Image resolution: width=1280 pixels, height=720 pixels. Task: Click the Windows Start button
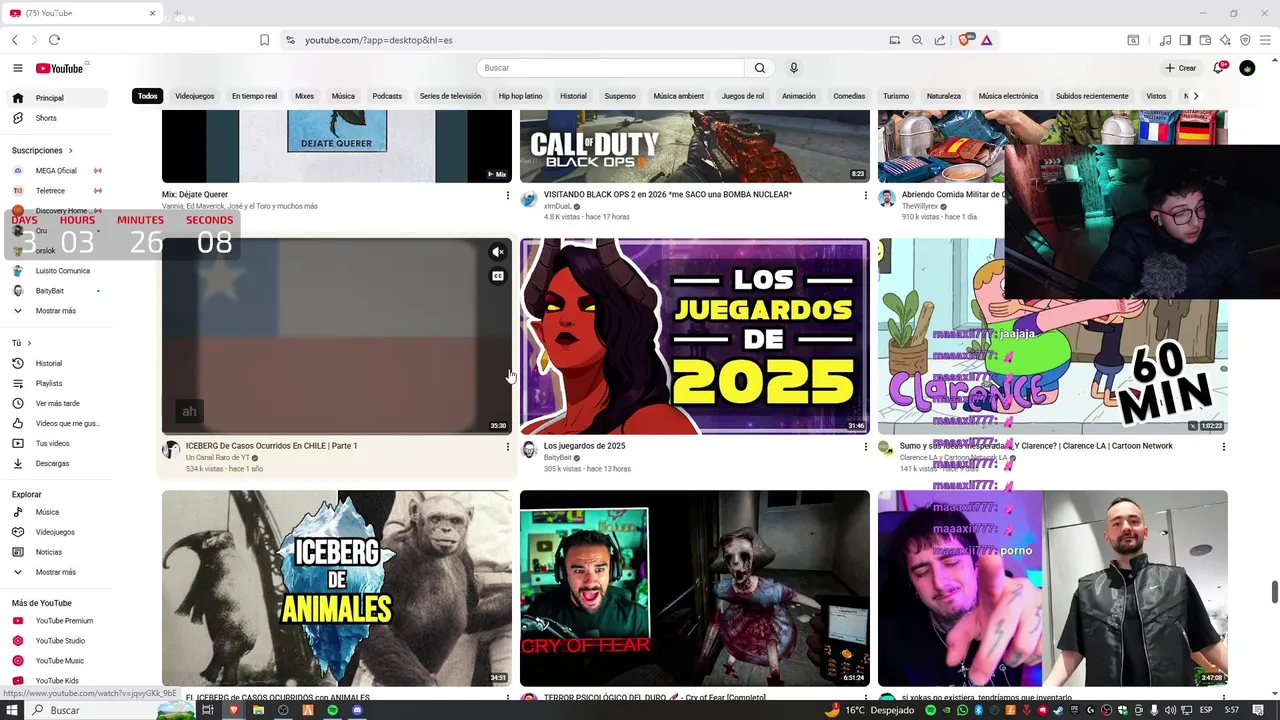pyautogui.click(x=14, y=710)
